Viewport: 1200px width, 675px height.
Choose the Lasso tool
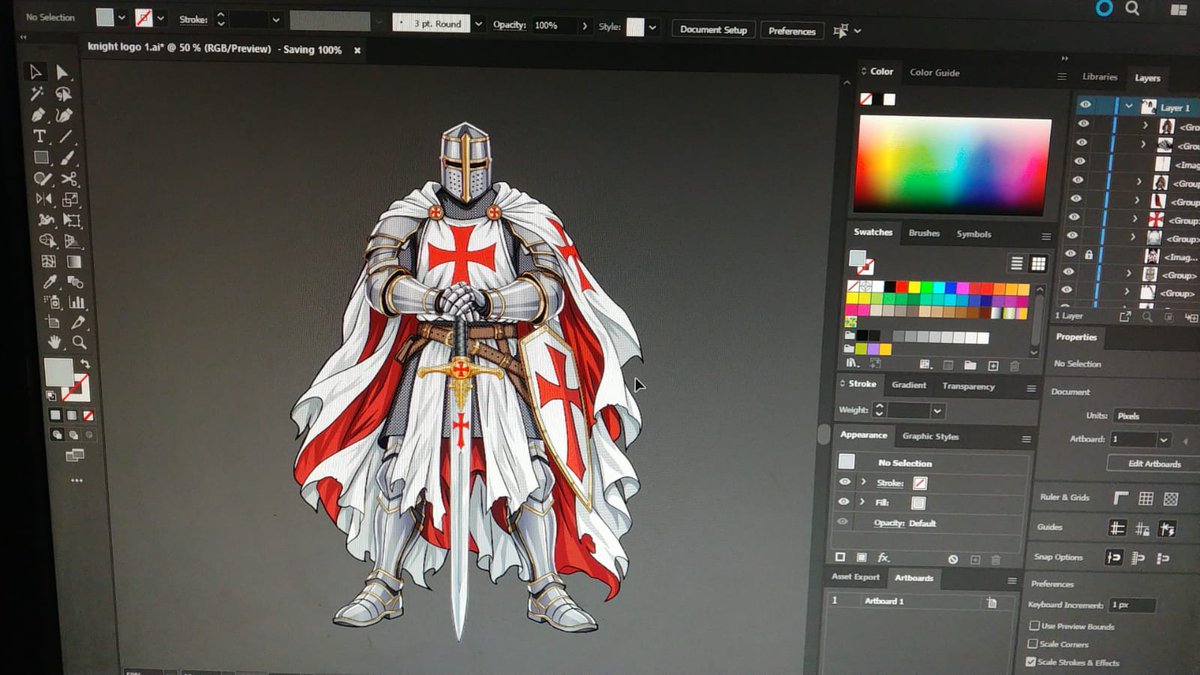coord(63,94)
